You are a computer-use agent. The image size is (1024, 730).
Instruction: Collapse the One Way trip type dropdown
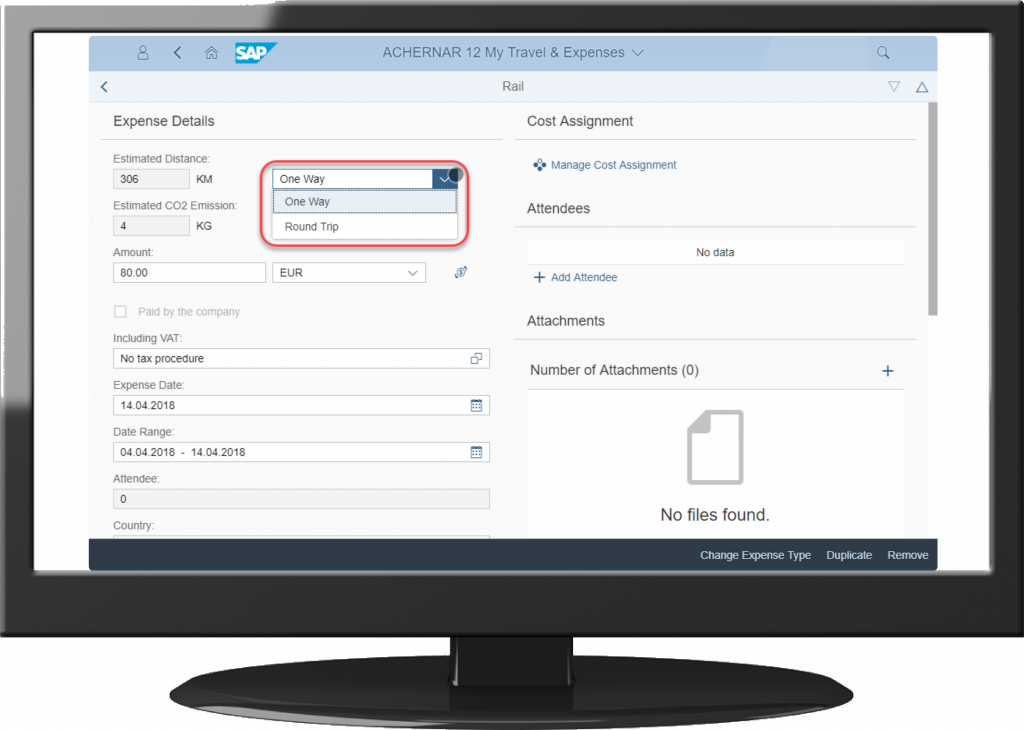pos(444,179)
